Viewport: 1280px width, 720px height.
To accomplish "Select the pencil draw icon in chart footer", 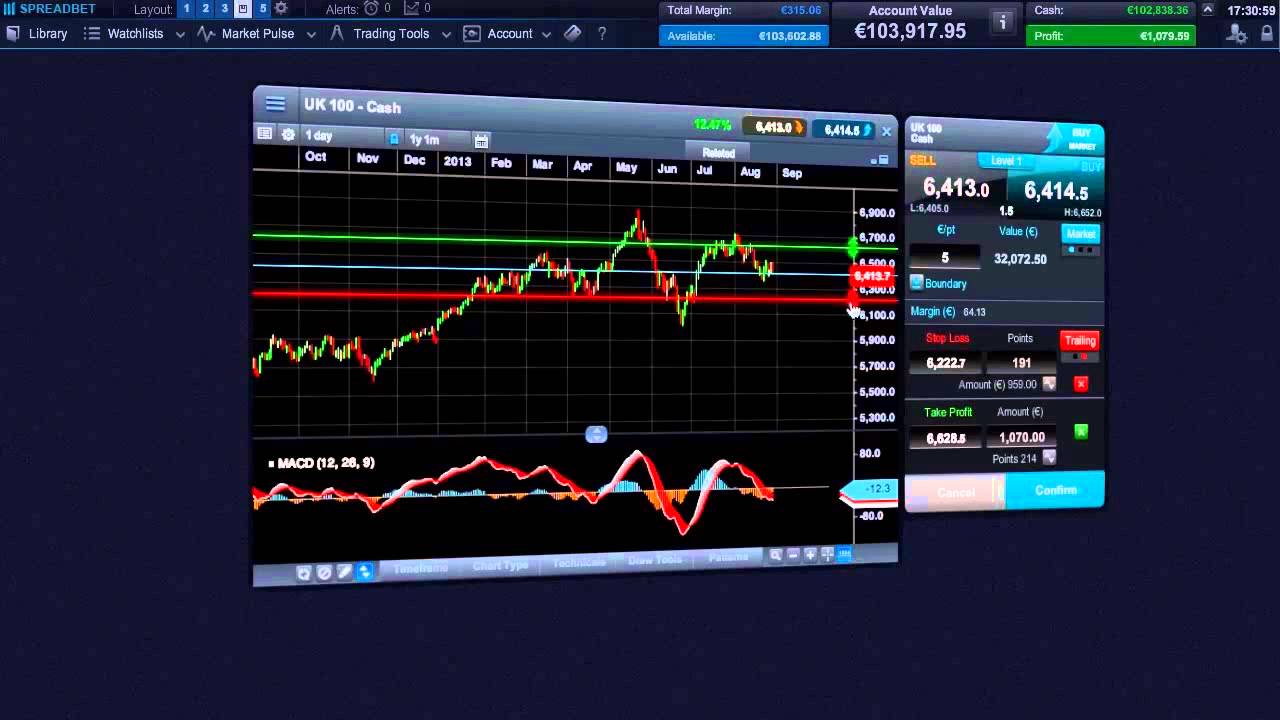I will [344, 572].
